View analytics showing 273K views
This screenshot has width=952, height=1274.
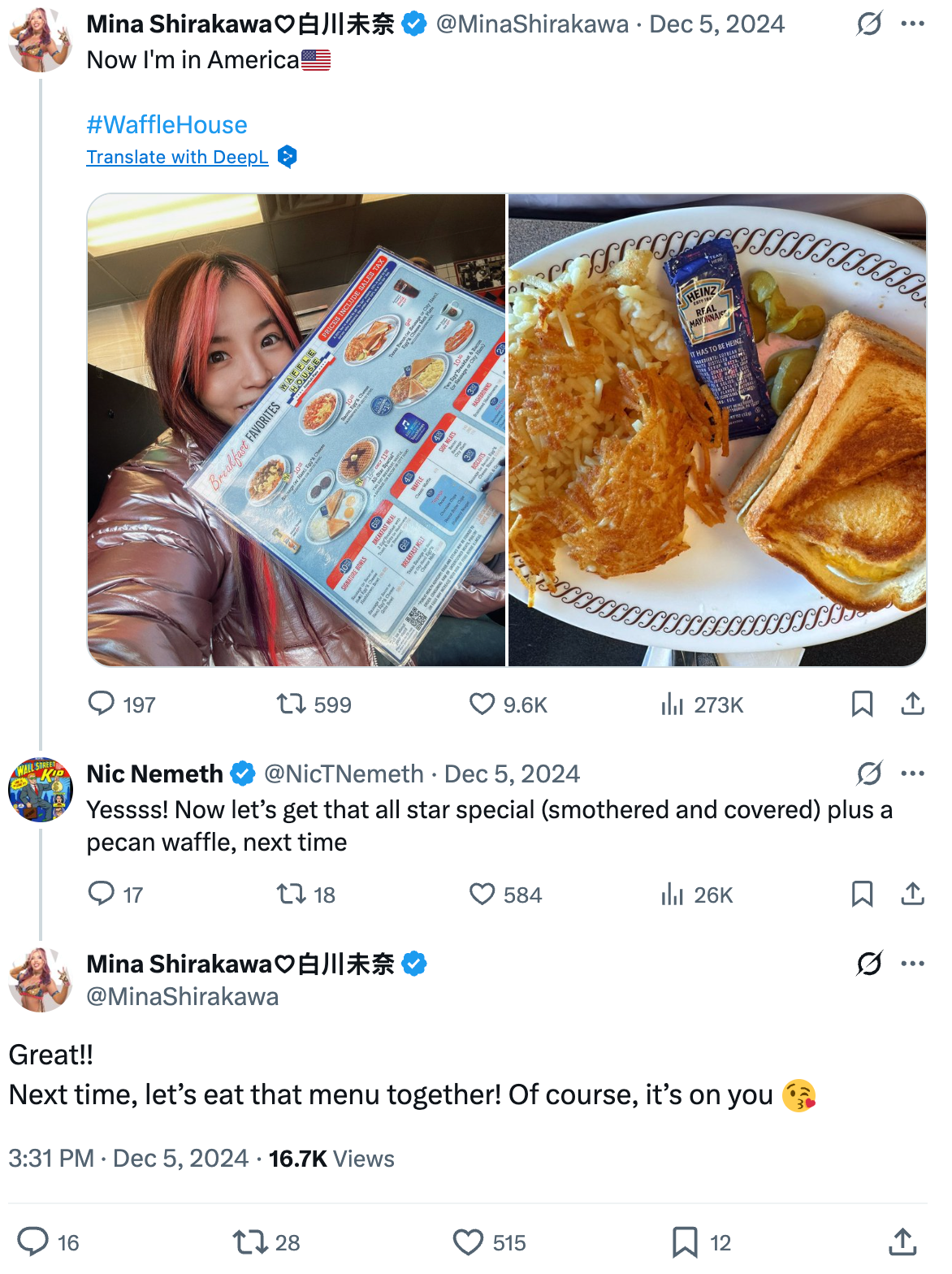(x=672, y=704)
